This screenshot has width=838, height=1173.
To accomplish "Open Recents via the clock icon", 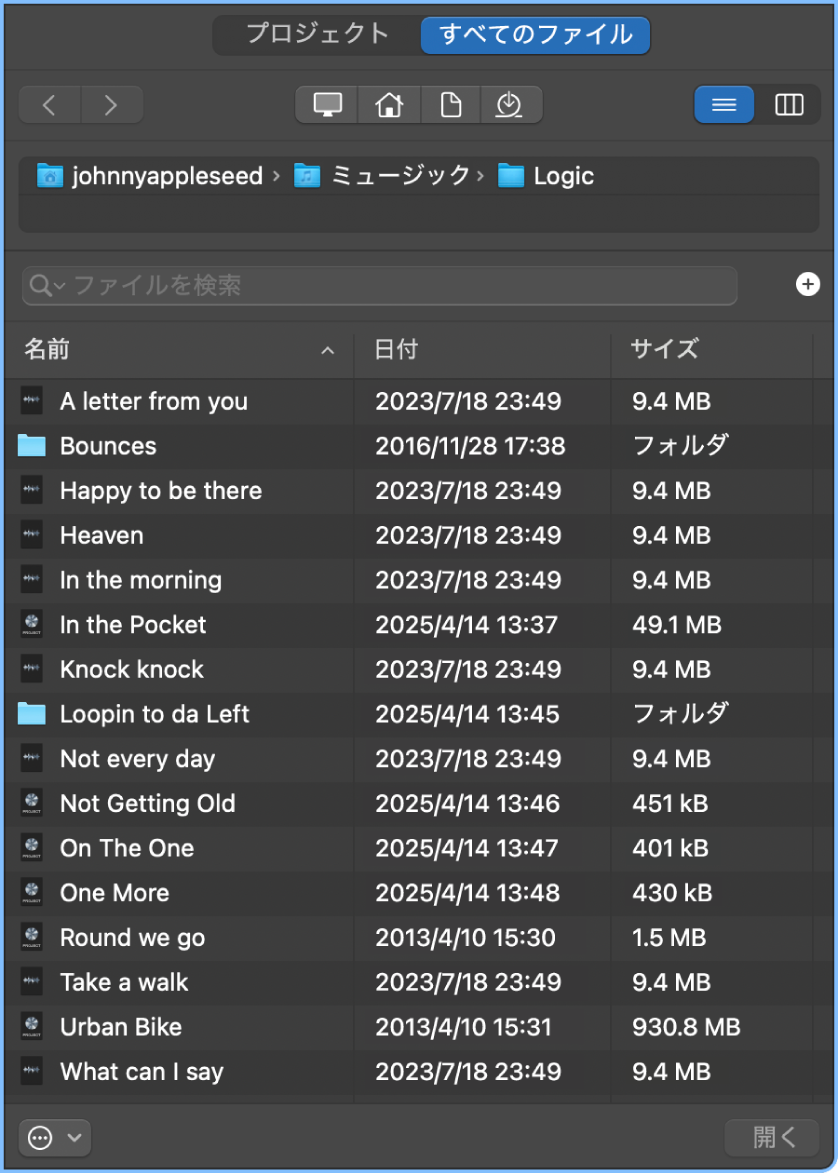I will pyautogui.click(x=512, y=104).
